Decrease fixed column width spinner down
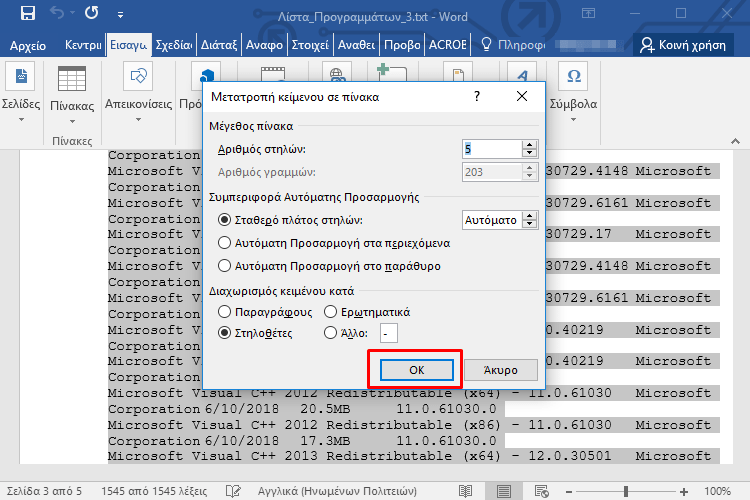Image resolution: width=750 pixels, height=500 pixels. (x=529, y=224)
